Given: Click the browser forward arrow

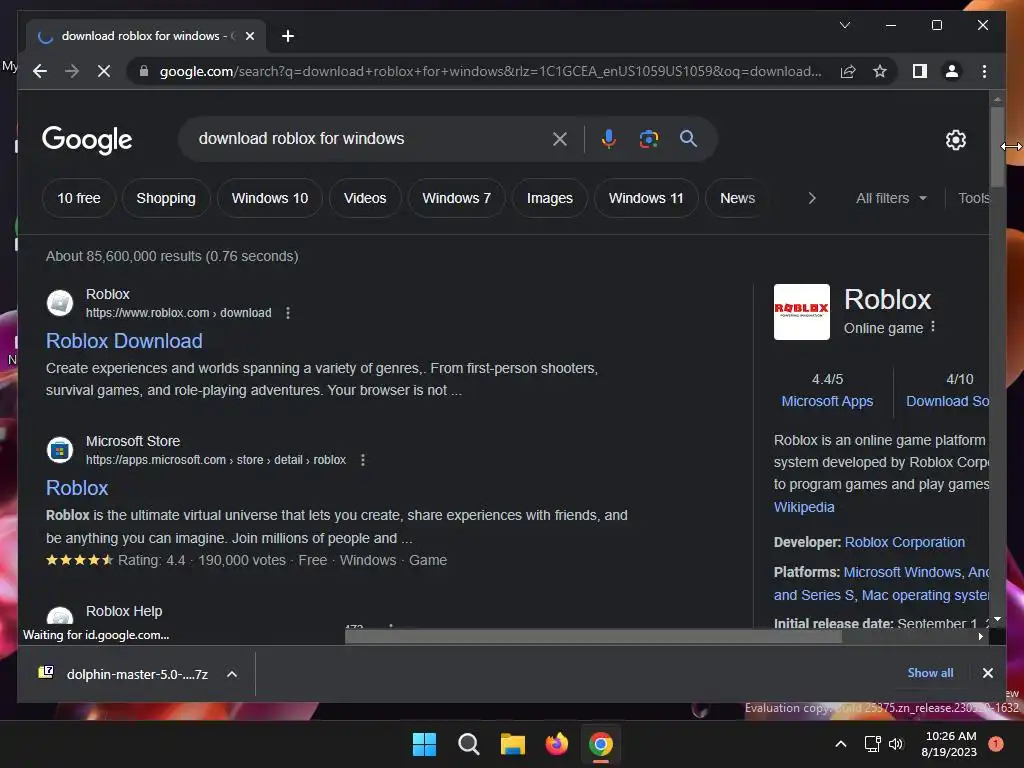Looking at the screenshot, I should click(x=72, y=71).
